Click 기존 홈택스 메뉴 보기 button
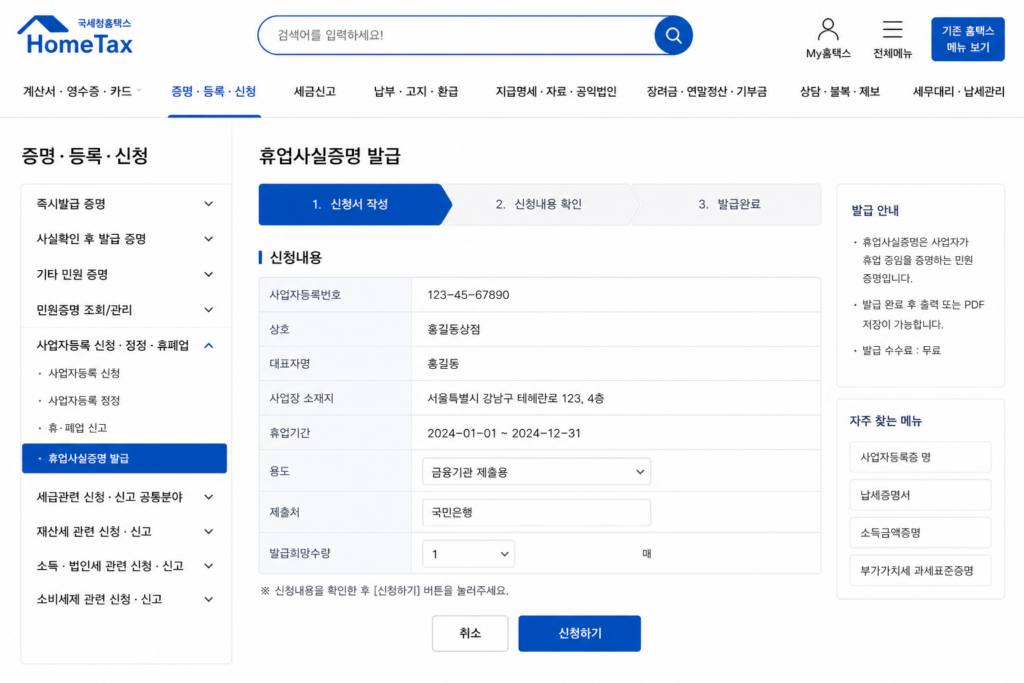1024x683 pixels. [x=967, y=39]
